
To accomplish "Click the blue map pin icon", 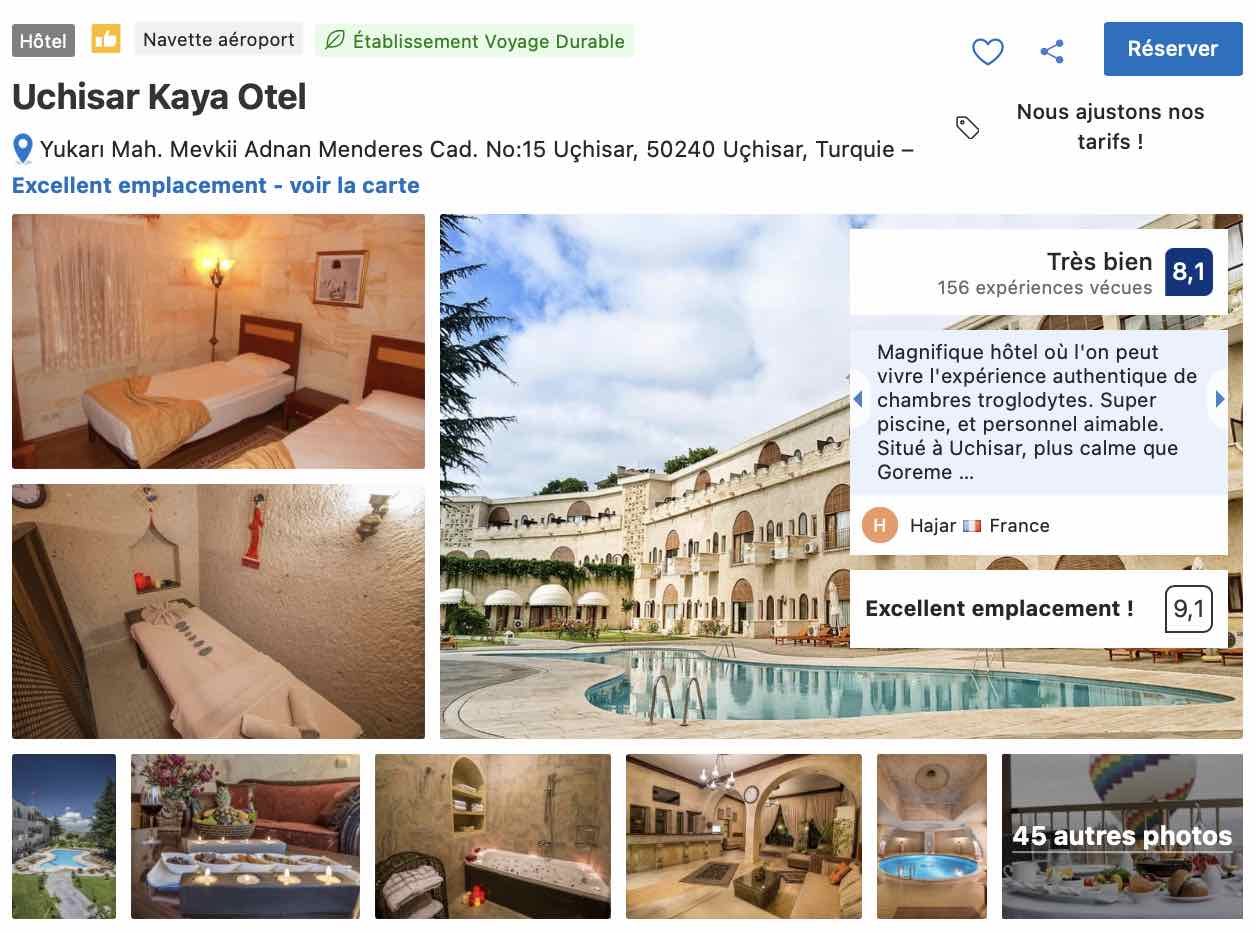I will 23,150.
